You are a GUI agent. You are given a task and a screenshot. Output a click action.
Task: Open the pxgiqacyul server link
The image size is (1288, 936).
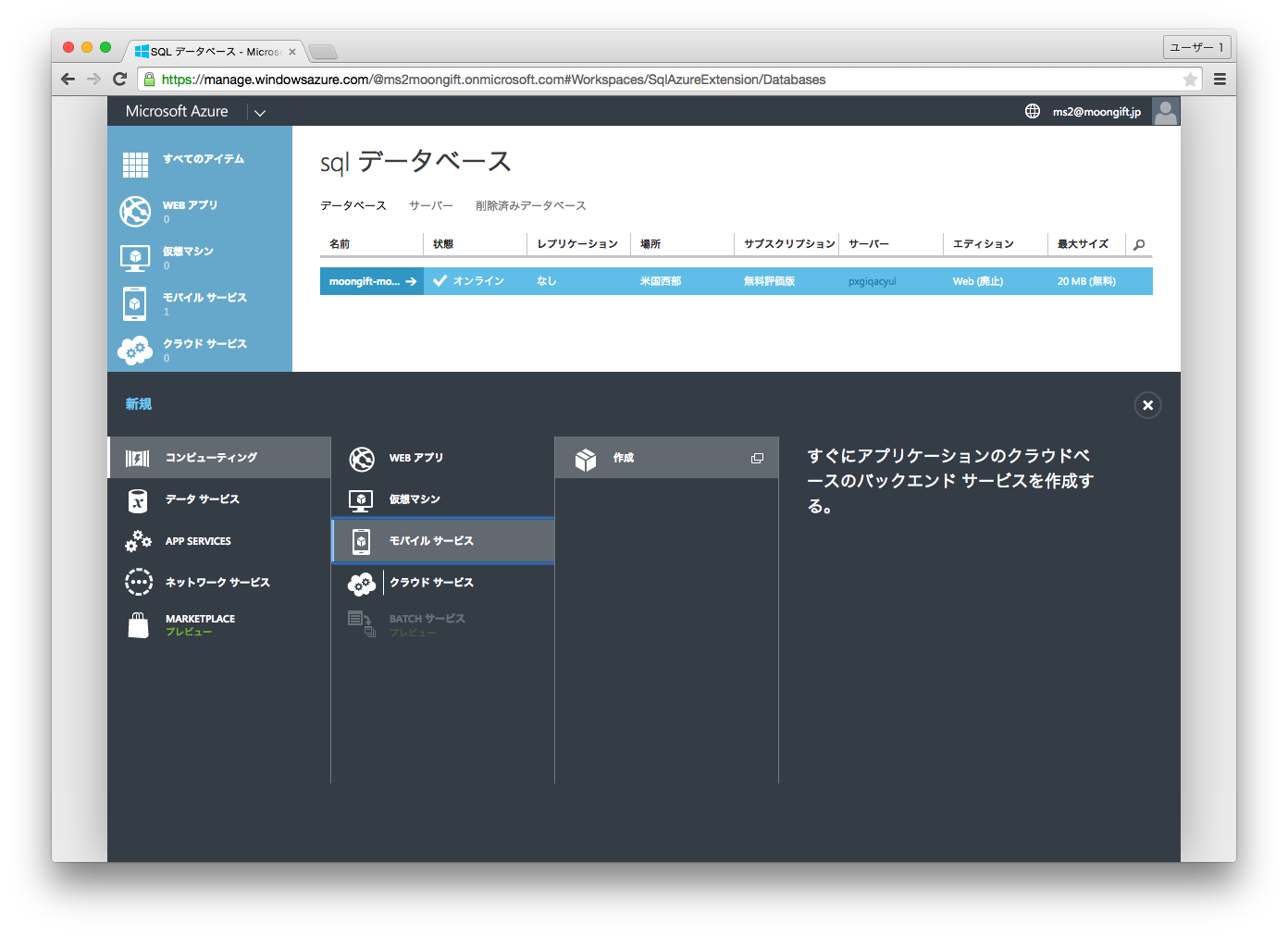pos(872,282)
